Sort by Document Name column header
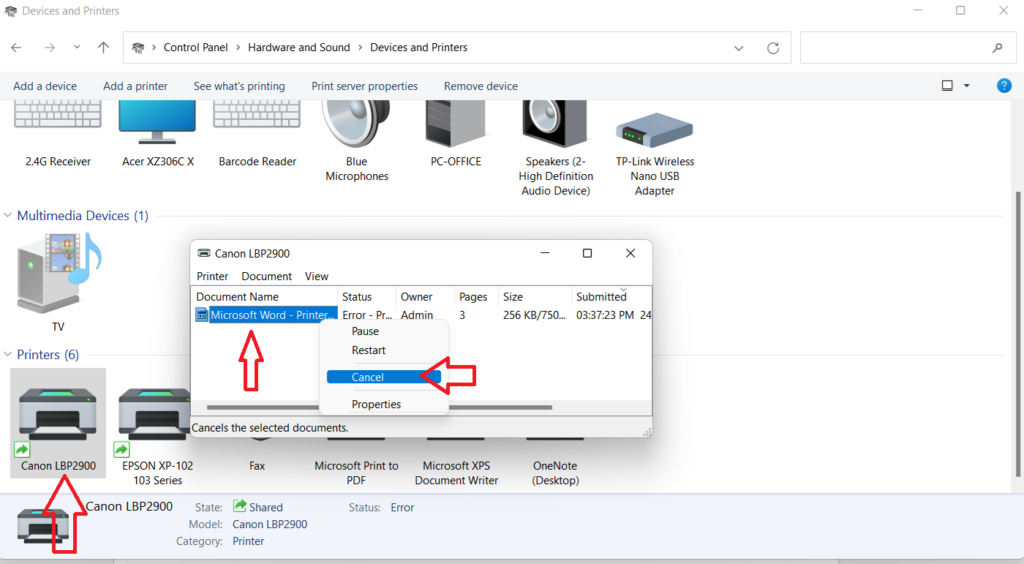This screenshot has height=564, width=1024. [264, 296]
